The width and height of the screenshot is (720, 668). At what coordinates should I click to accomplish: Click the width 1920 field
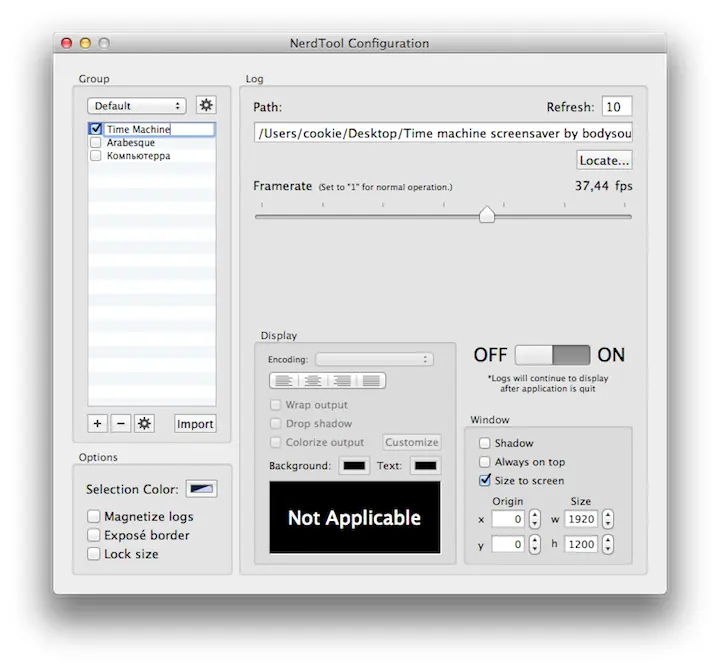coord(581,519)
